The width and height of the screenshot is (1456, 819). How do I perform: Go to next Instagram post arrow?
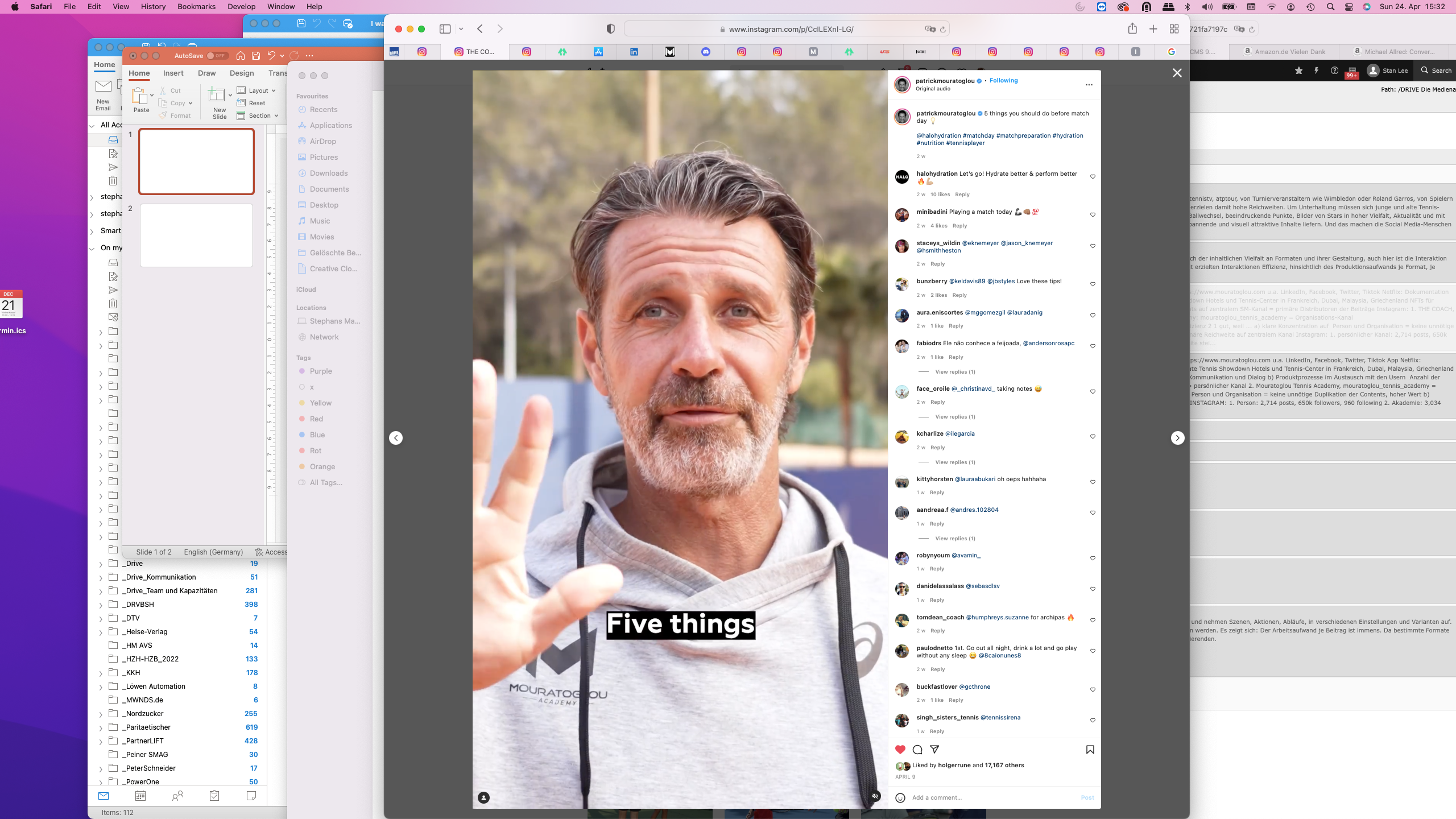tap(1177, 438)
